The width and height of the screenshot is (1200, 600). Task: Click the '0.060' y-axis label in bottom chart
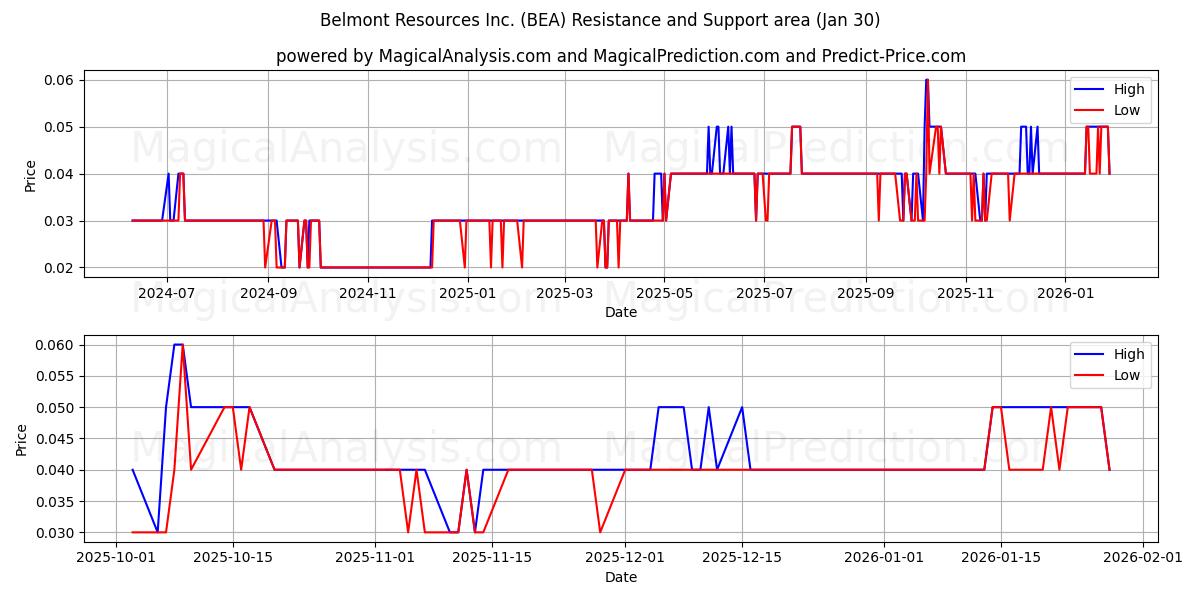pos(56,345)
